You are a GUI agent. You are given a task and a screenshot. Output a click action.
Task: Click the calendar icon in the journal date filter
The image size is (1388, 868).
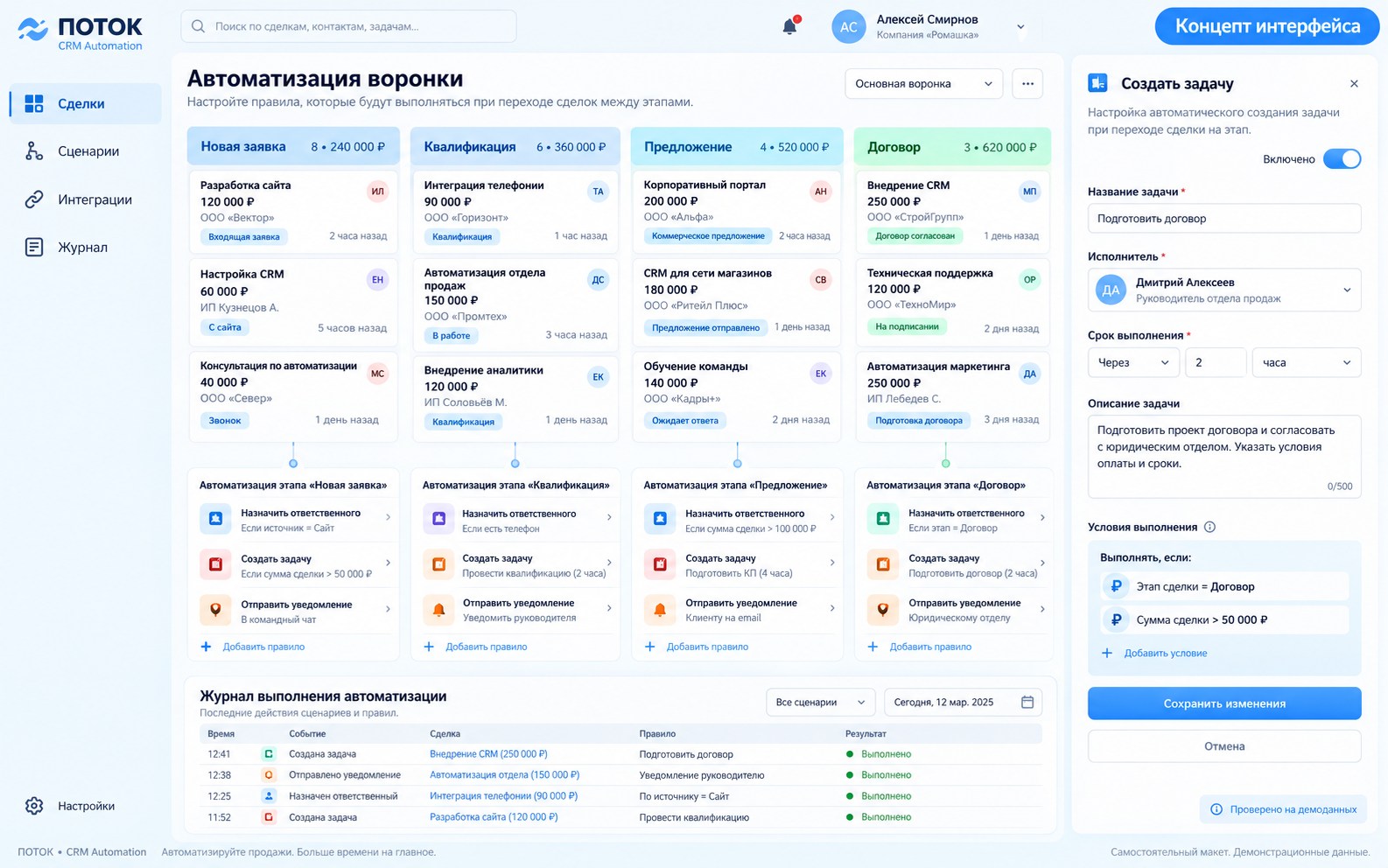(x=1027, y=702)
